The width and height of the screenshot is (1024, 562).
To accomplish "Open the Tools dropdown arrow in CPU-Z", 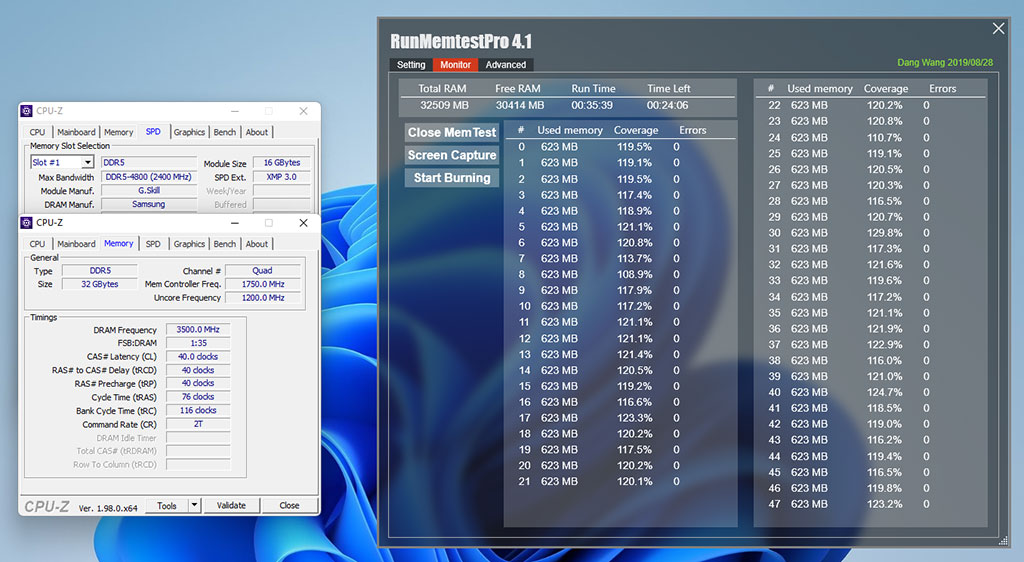I will click(x=194, y=505).
